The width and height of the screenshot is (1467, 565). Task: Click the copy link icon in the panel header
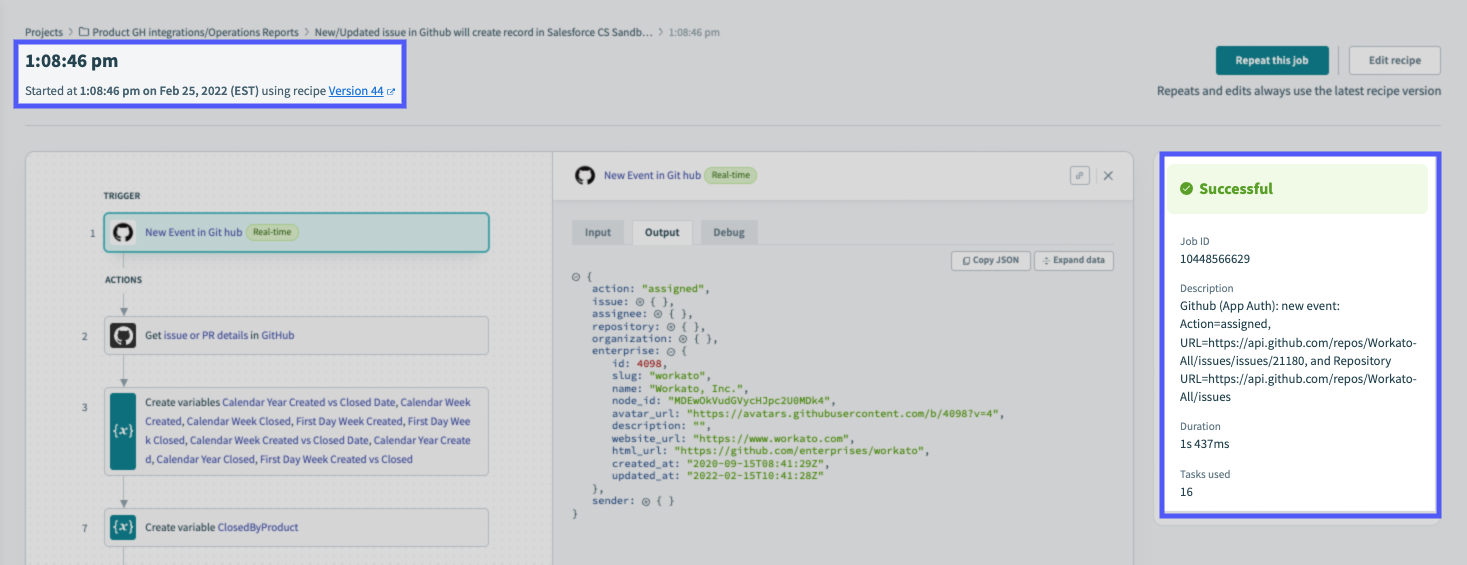coord(1079,175)
